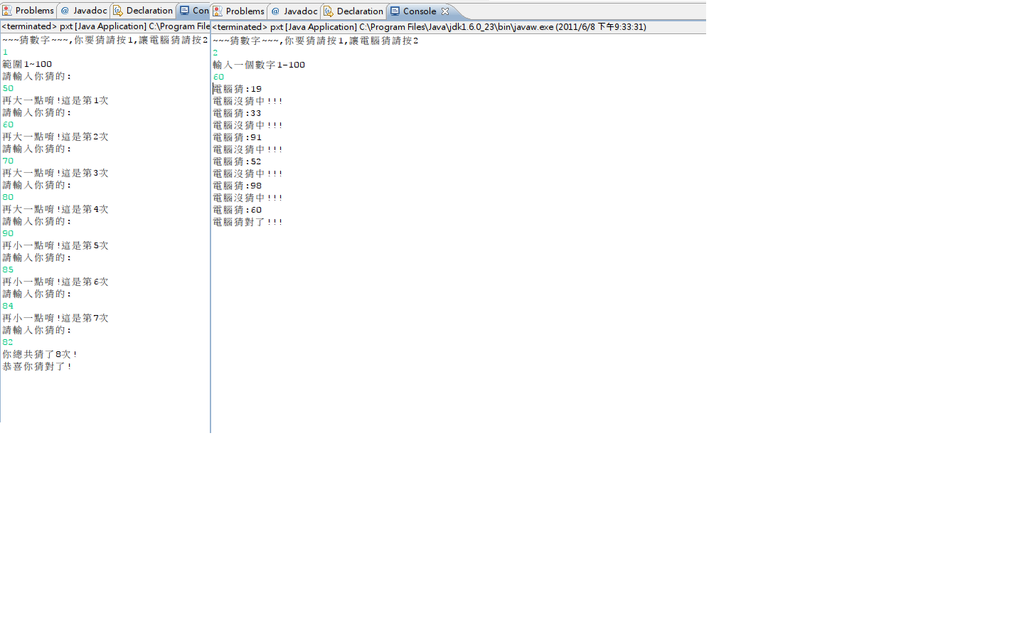The width and height of the screenshot is (1024, 640).
Task: Click the line ending '這是第3次'
Action: [56, 173]
